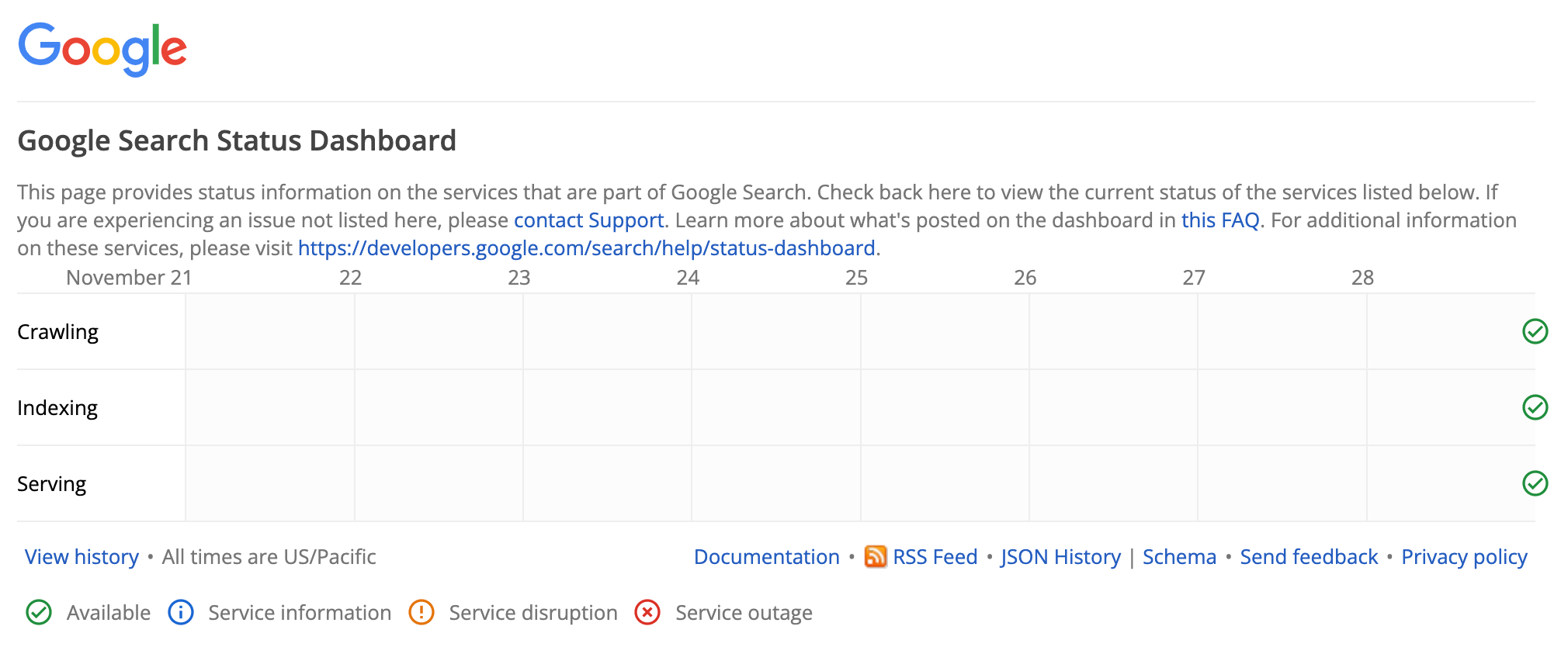Screen dimensions: 1568x647
Task: Open the Schema link
Action: pyautogui.click(x=1179, y=556)
